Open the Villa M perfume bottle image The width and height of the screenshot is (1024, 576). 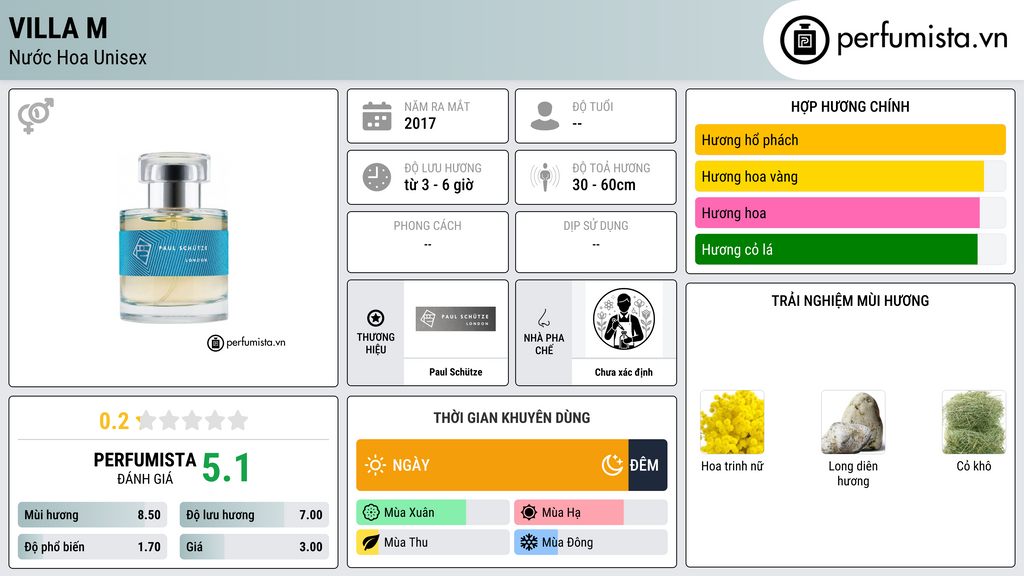(174, 237)
